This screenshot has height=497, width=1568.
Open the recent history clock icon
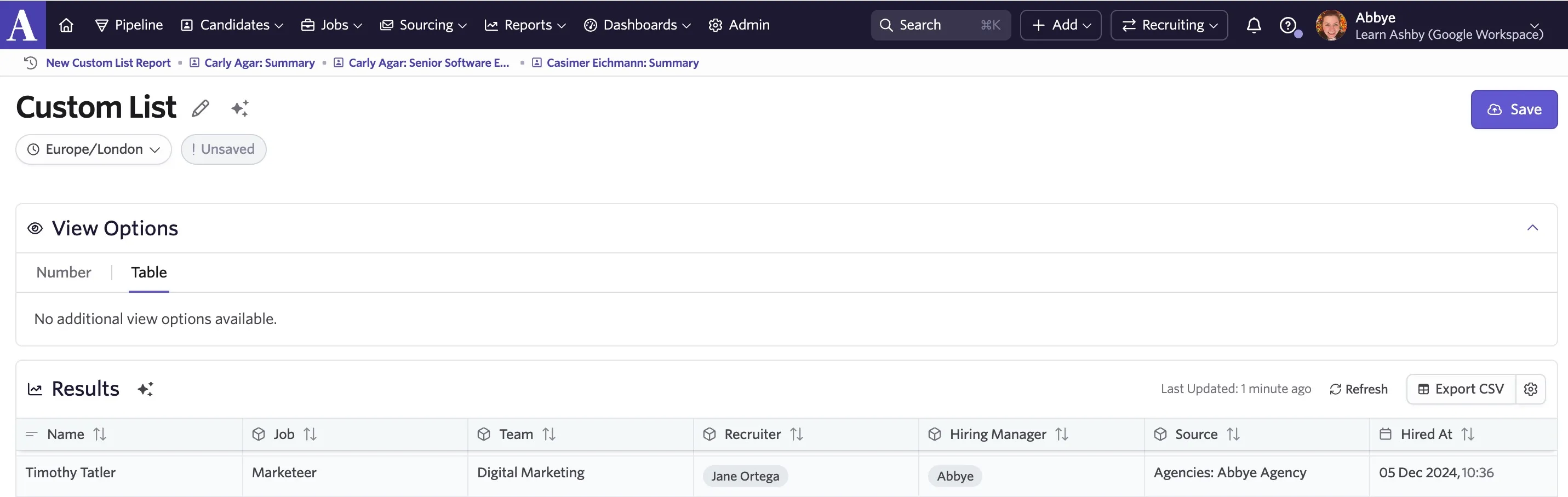31,62
